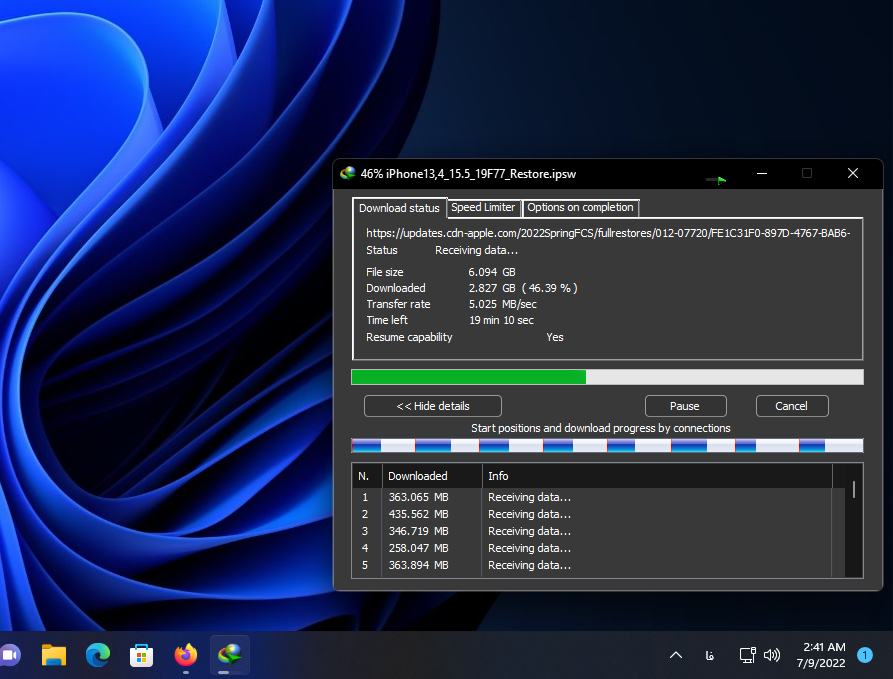The width and height of the screenshot is (893, 679).
Task: Launch Microsoft Edge from the taskbar
Action: coord(98,655)
